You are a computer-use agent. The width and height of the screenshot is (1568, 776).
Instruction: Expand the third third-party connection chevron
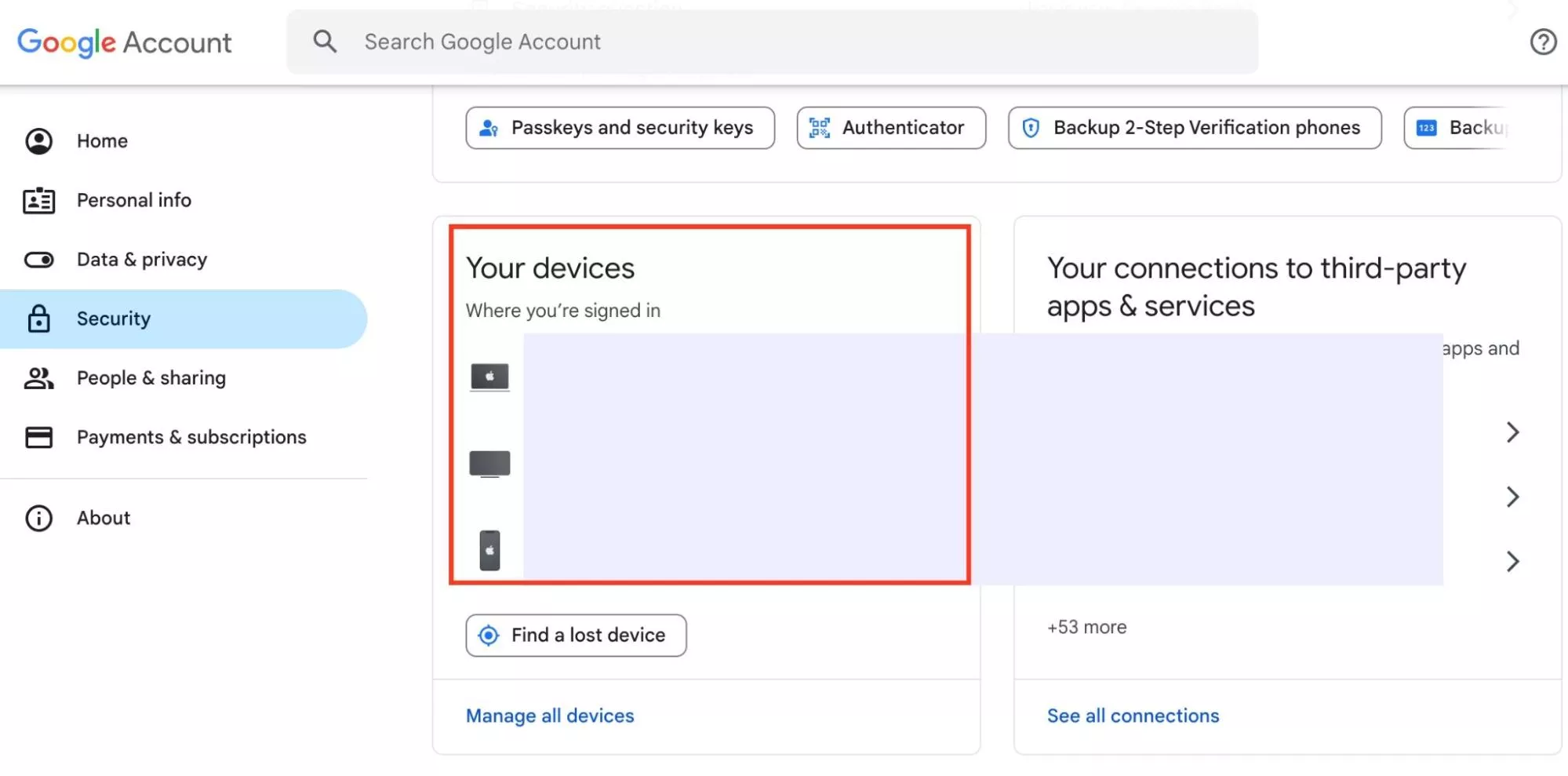pyautogui.click(x=1513, y=561)
